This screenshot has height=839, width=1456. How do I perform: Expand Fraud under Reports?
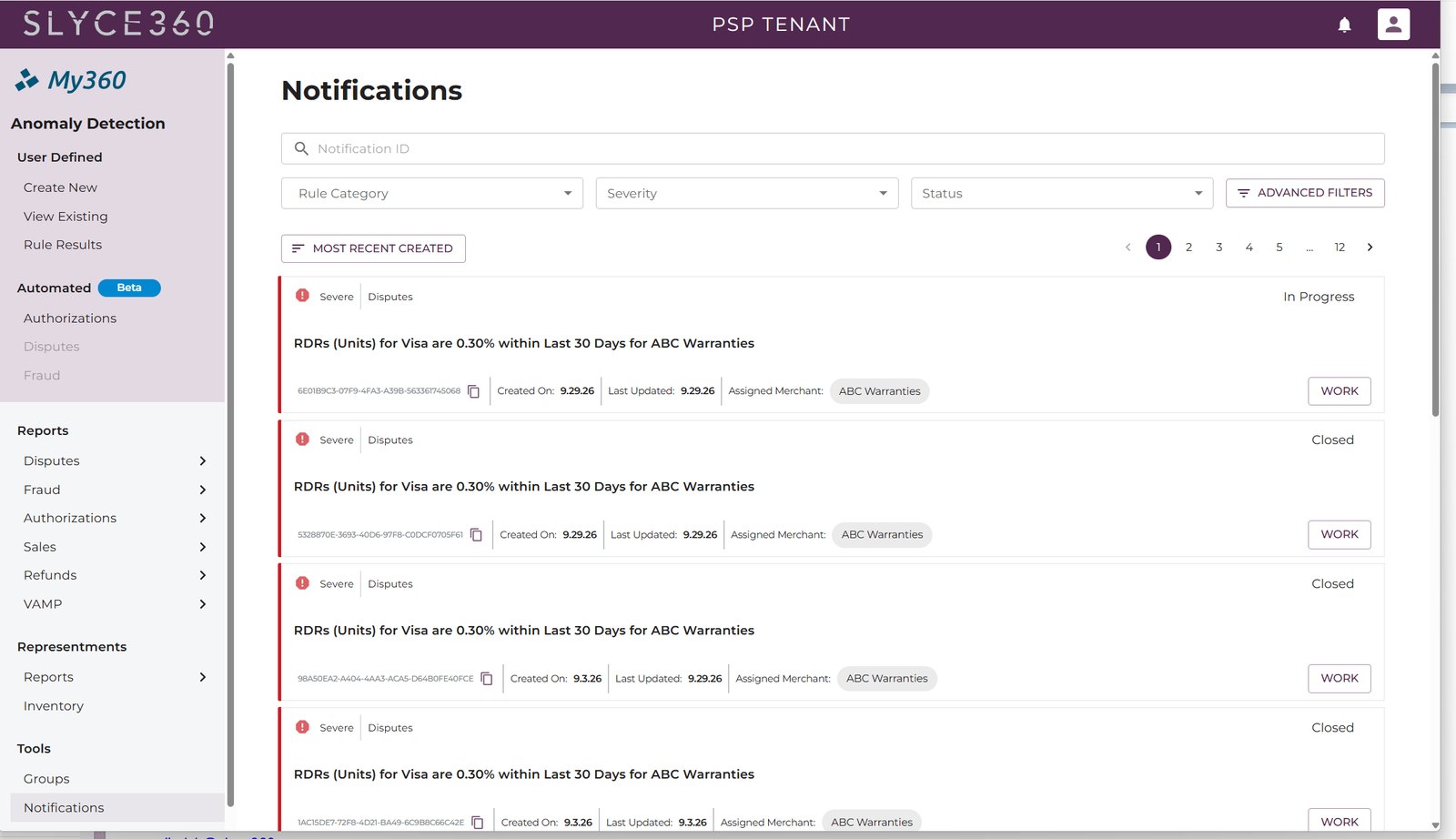tap(202, 490)
